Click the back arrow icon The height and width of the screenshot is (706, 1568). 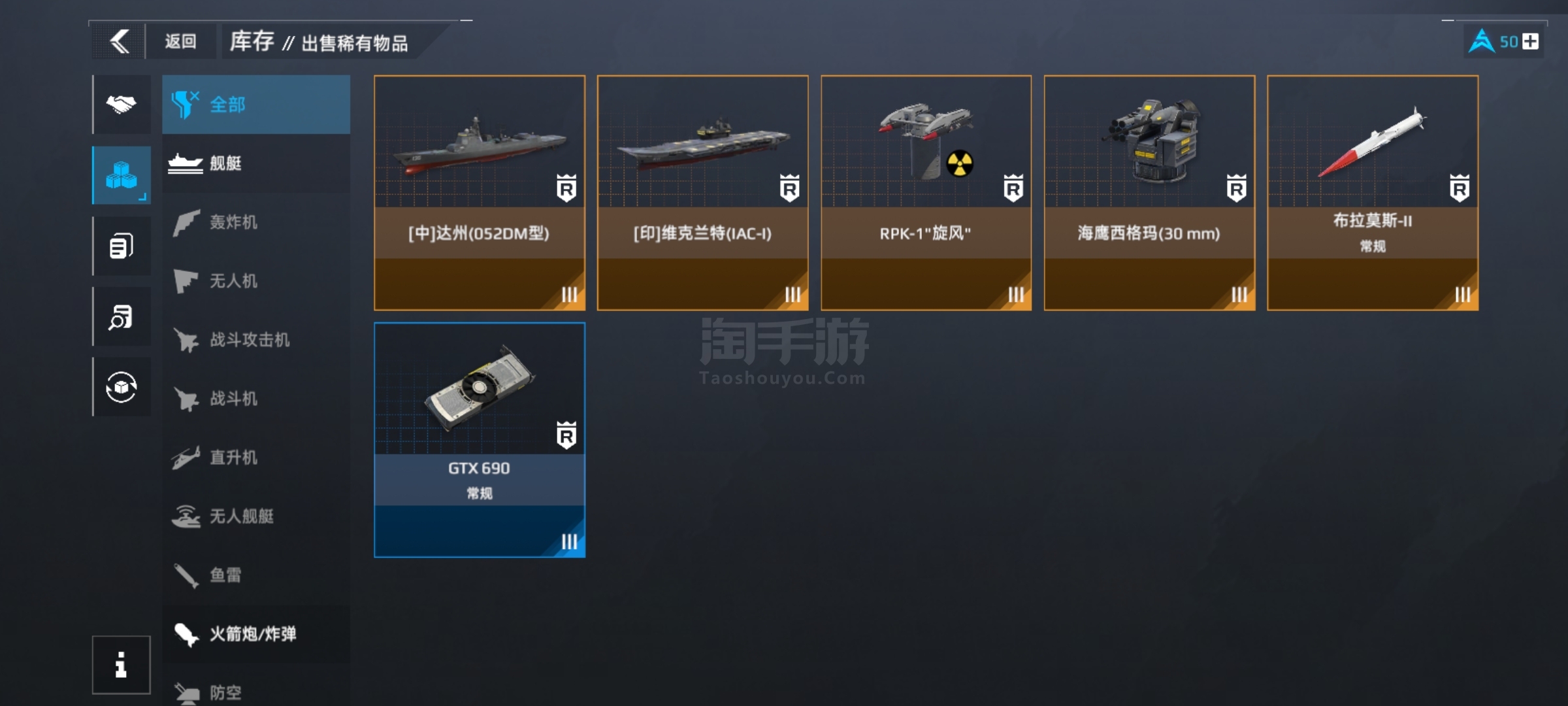coord(120,41)
